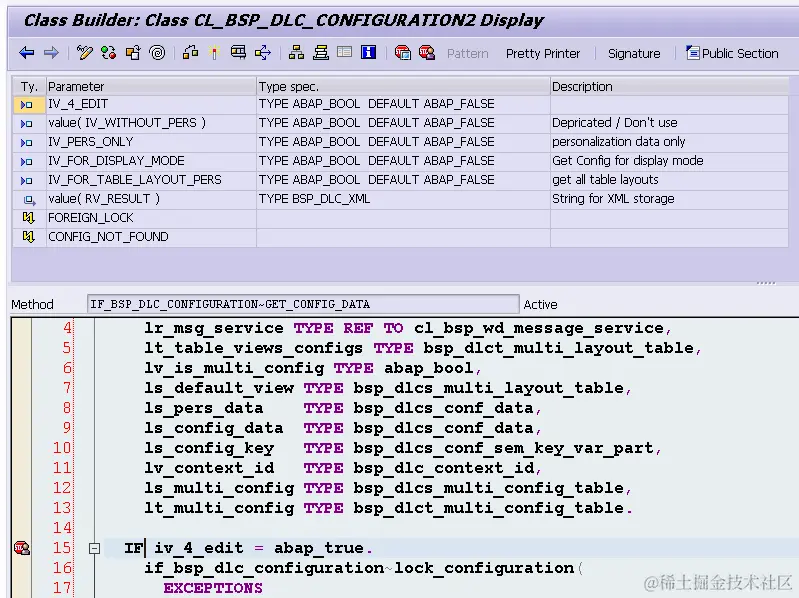
Task: Go back using the left arrow toolbar icon
Action: click(x=26, y=52)
